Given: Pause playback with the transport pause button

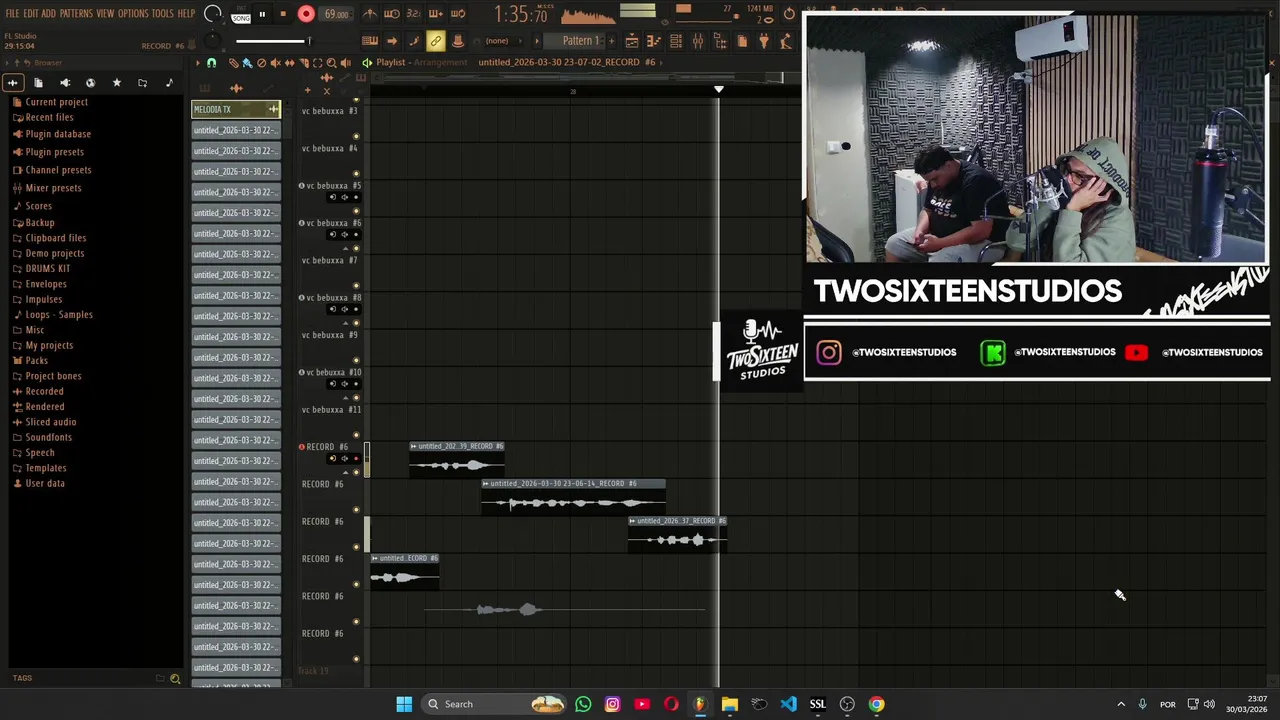Looking at the screenshot, I should coord(262,14).
